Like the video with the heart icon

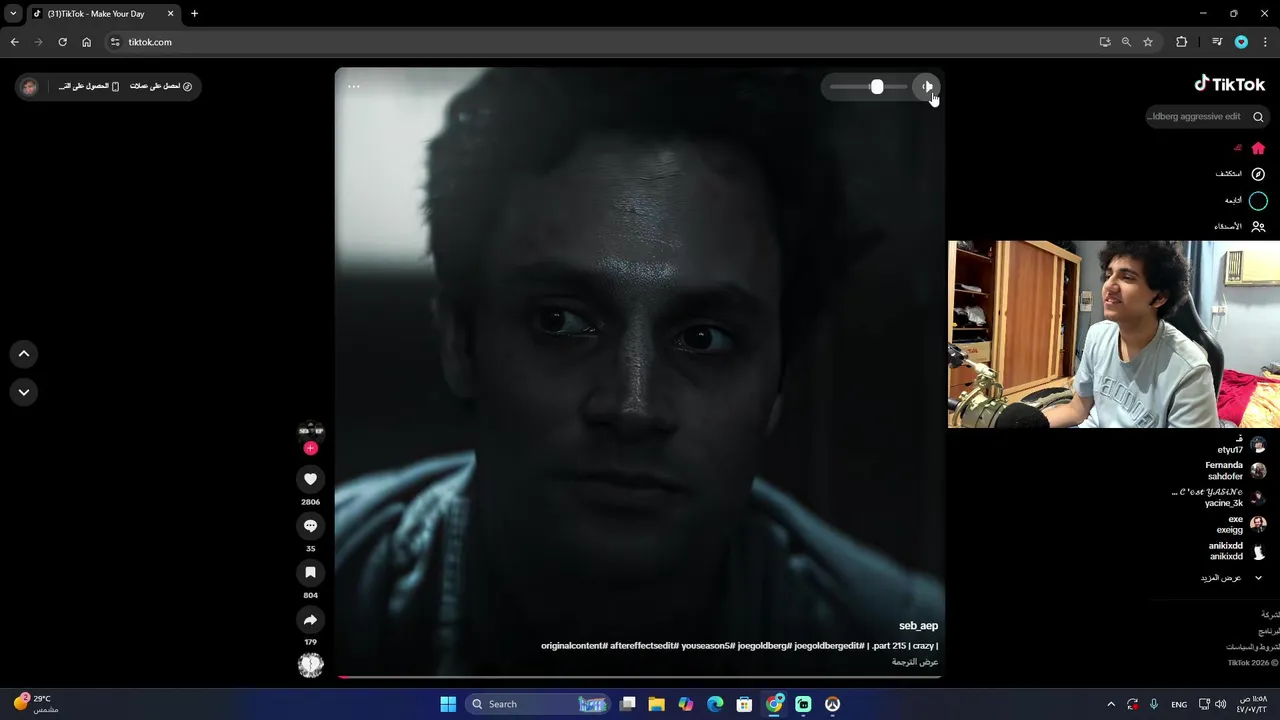tap(310, 479)
